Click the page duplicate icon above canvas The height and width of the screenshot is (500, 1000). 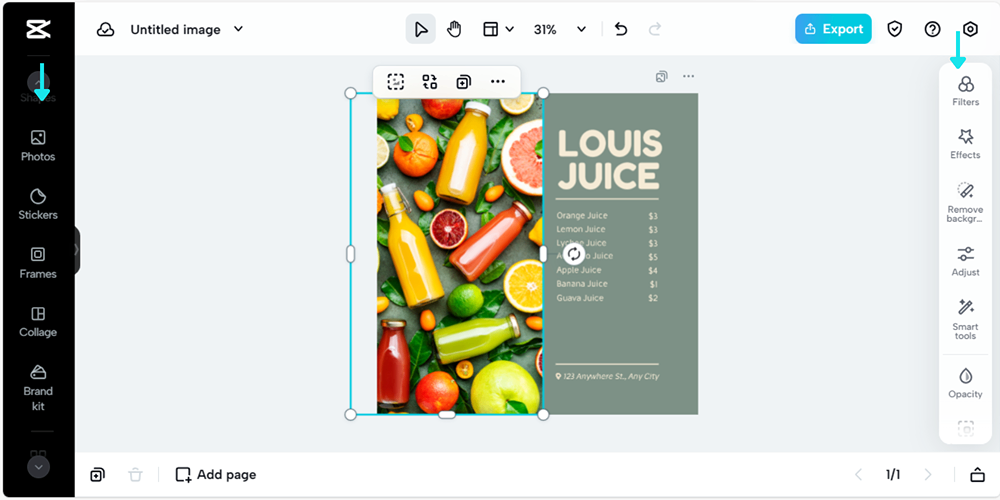click(661, 77)
